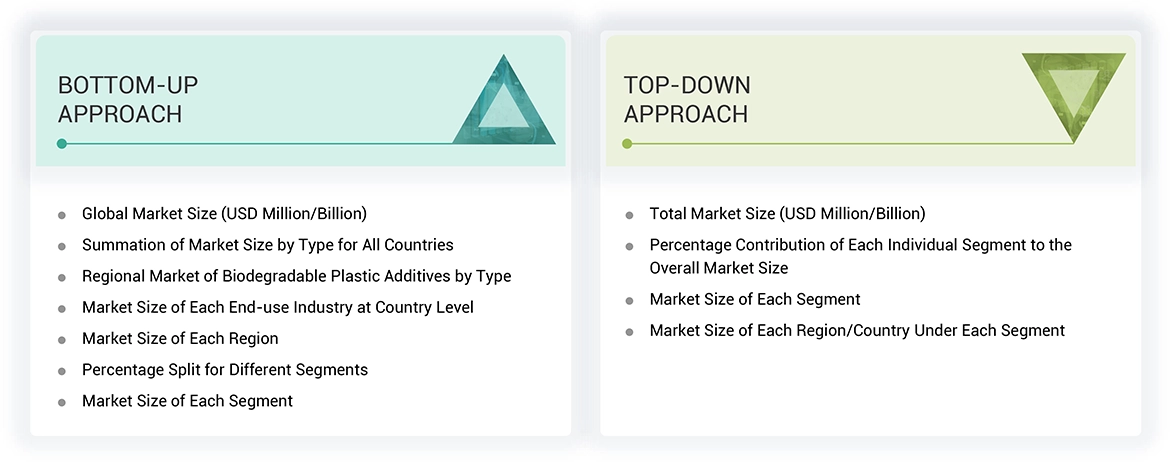Click Global Market Size (USD Million/Billion)
This screenshot has height=462, width=1170.
(224, 213)
